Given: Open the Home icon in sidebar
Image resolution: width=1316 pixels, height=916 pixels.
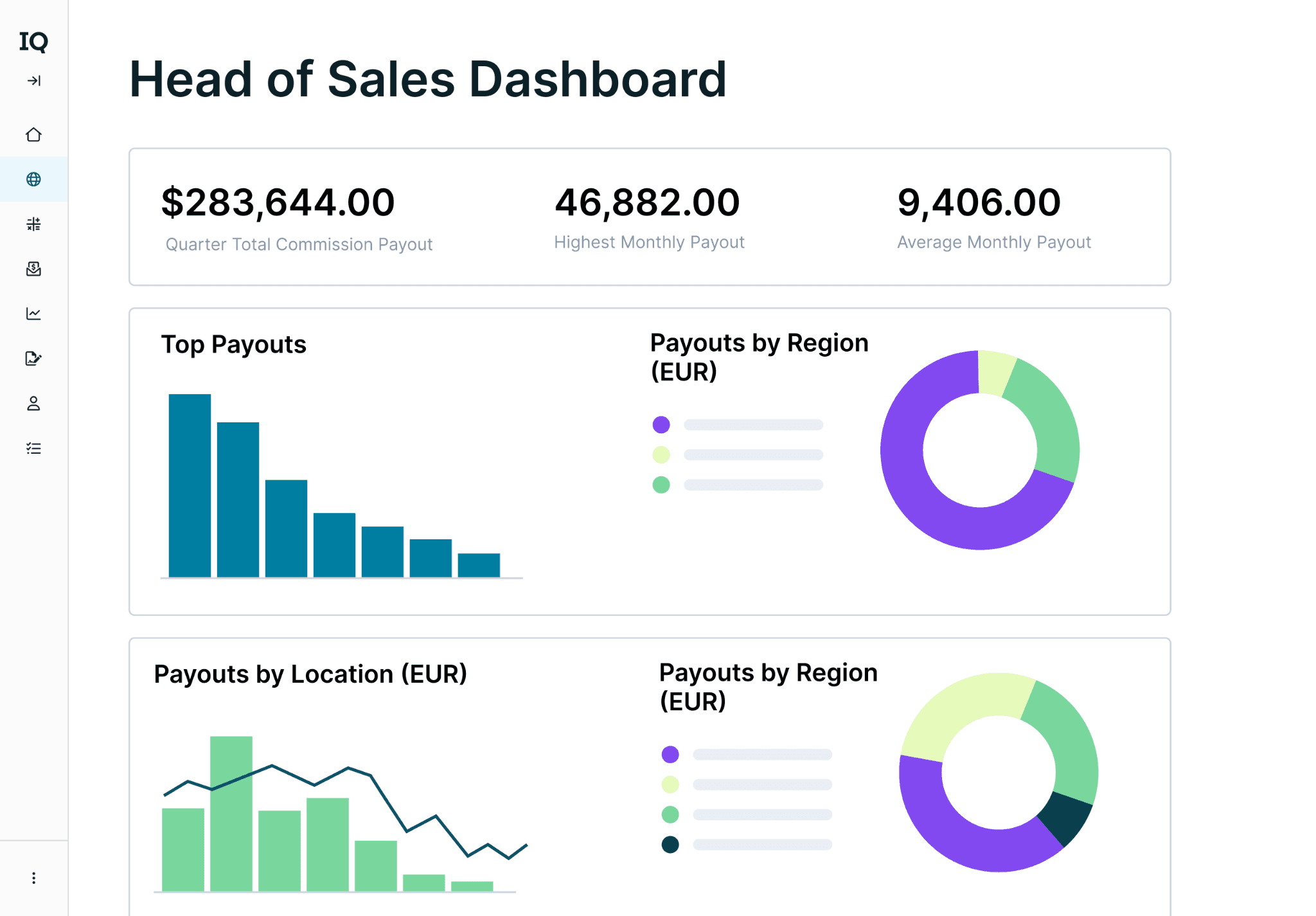Looking at the screenshot, I should [33, 134].
